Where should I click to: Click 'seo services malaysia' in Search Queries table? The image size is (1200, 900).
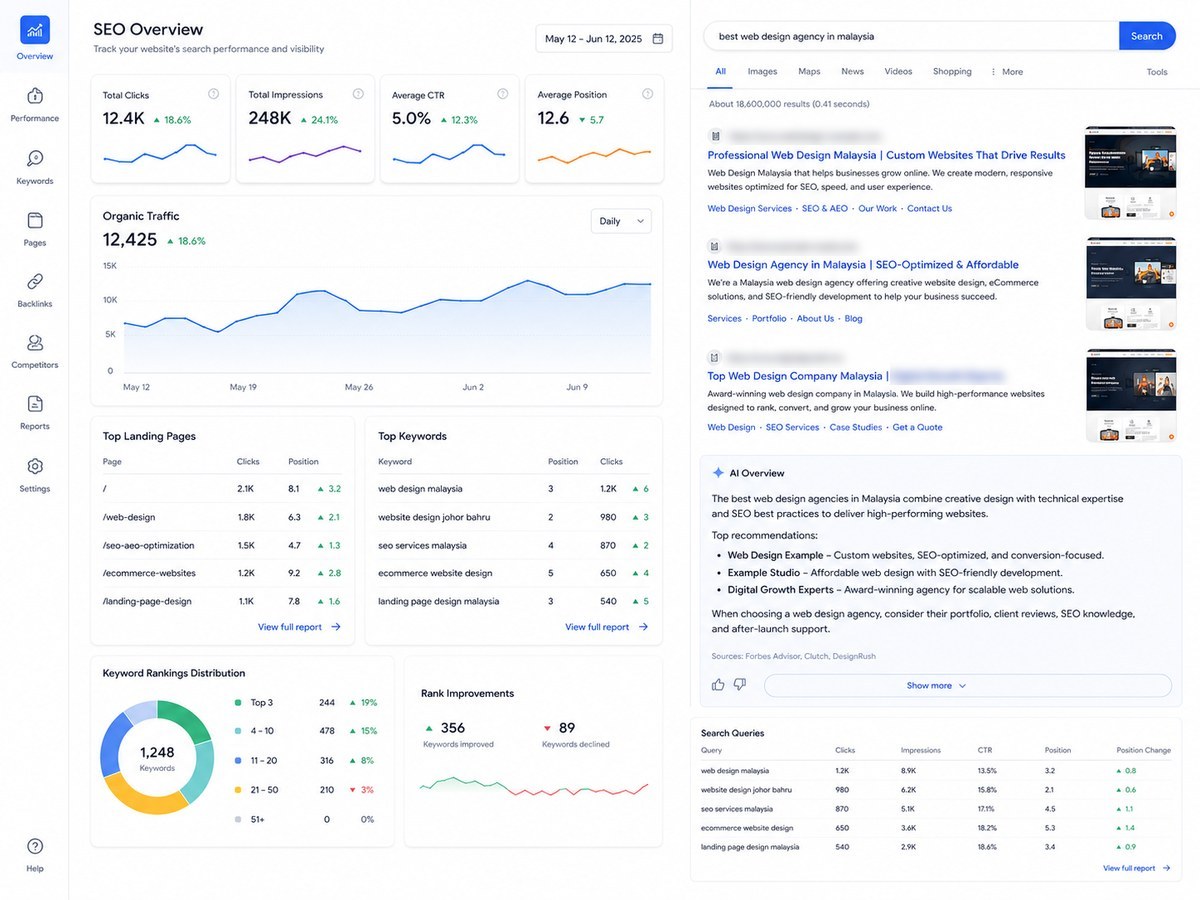coord(736,809)
